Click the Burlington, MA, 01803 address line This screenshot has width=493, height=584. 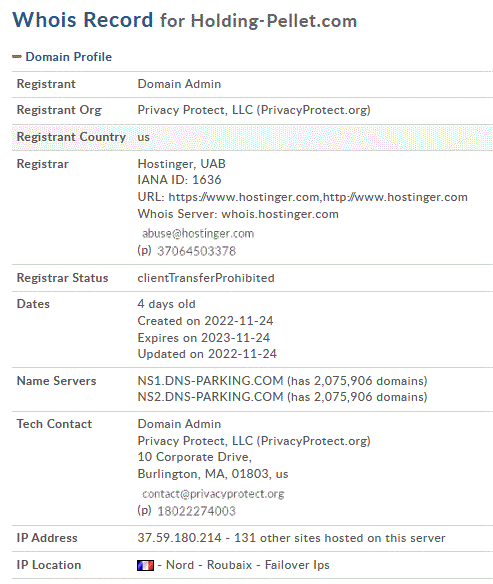coord(213,474)
